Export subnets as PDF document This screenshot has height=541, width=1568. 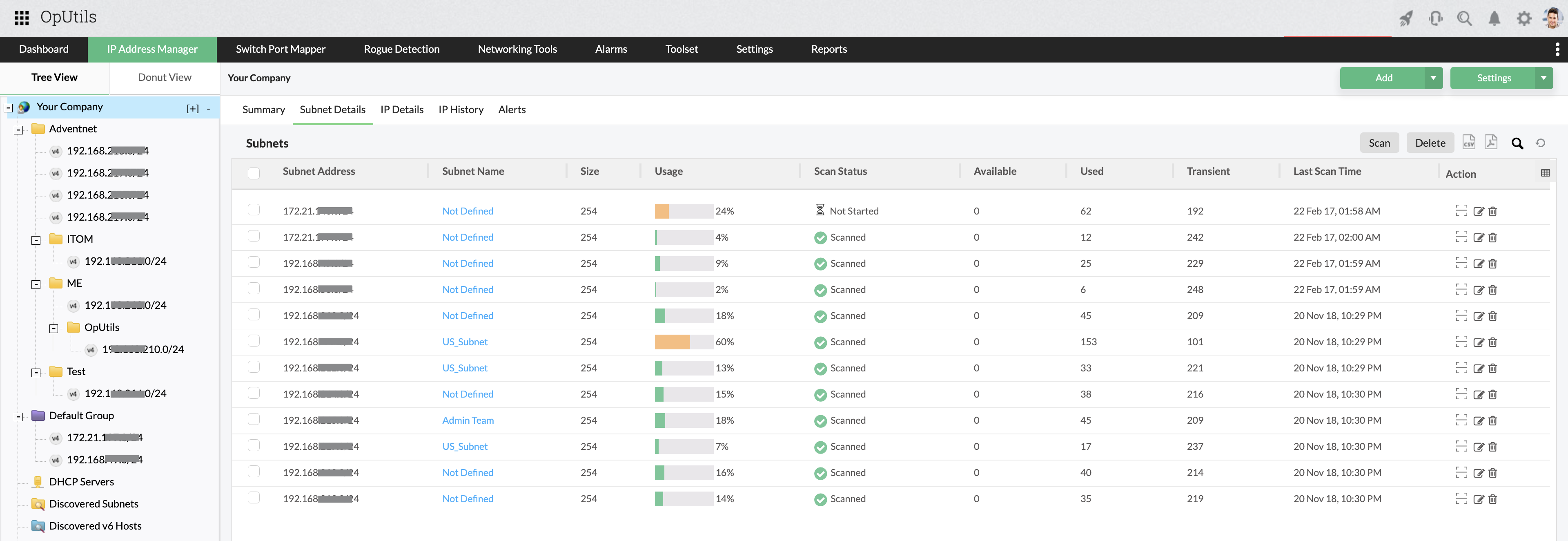pos(1491,143)
